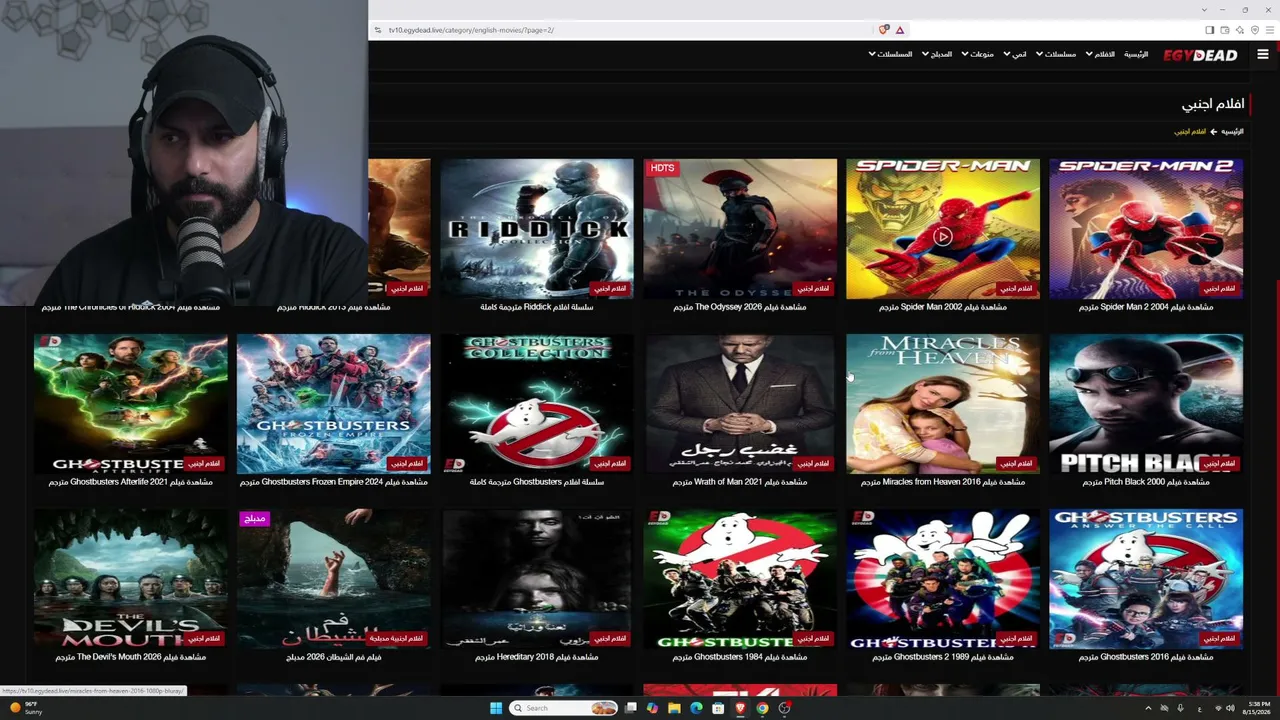Click the الرئيسية breadcrumb link
The image size is (1280, 720).
[x=1232, y=132]
